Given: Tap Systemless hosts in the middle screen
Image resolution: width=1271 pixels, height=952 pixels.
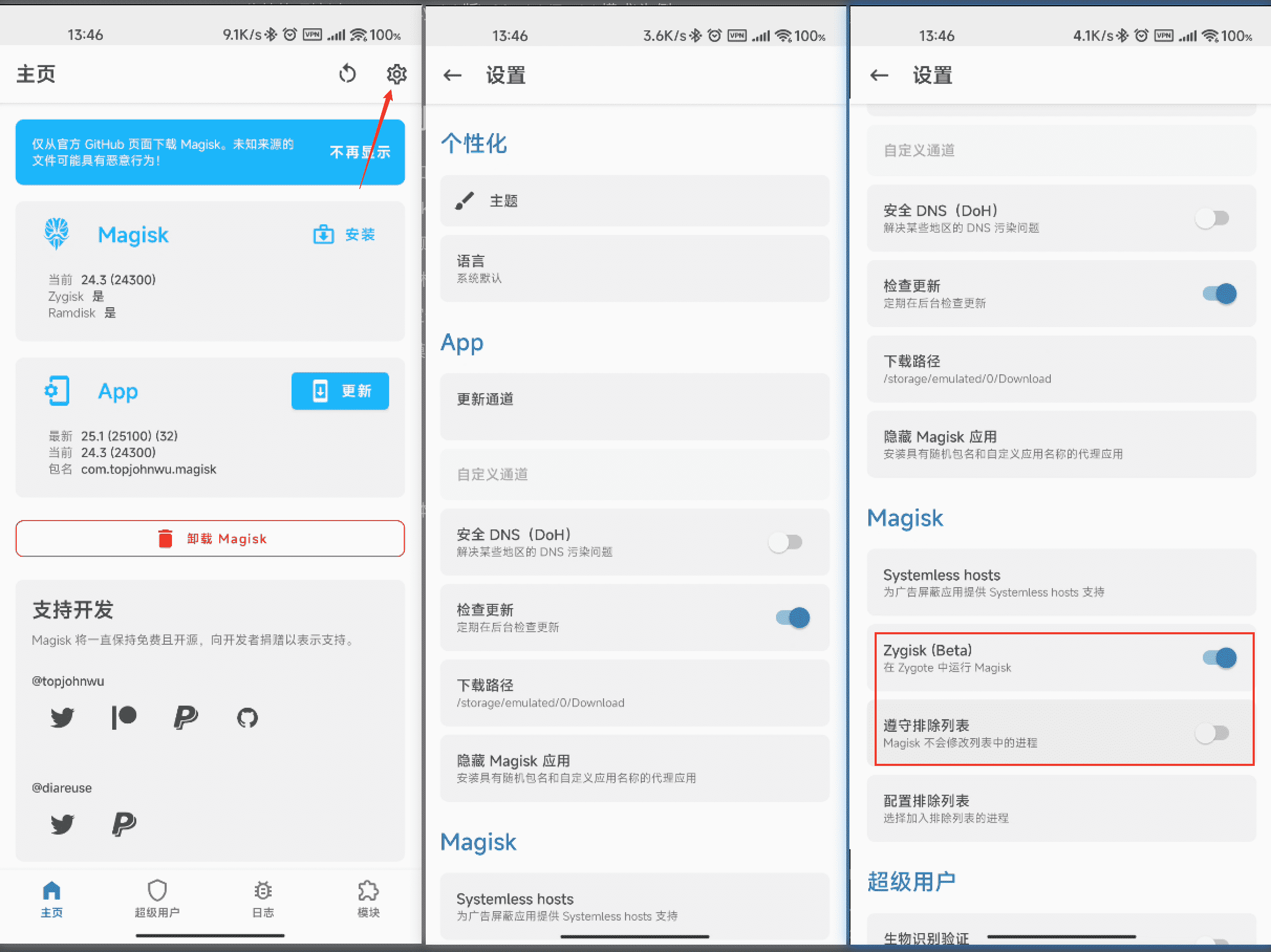Looking at the screenshot, I should click(634, 906).
